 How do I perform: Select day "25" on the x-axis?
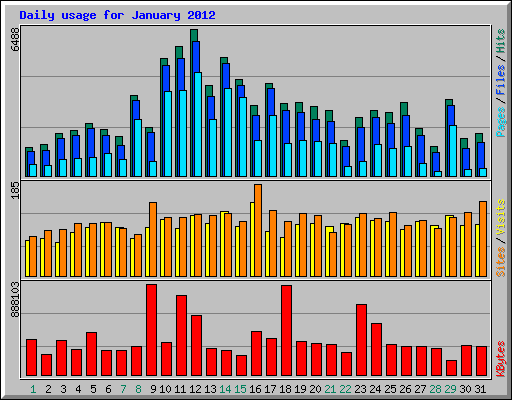point(390,389)
